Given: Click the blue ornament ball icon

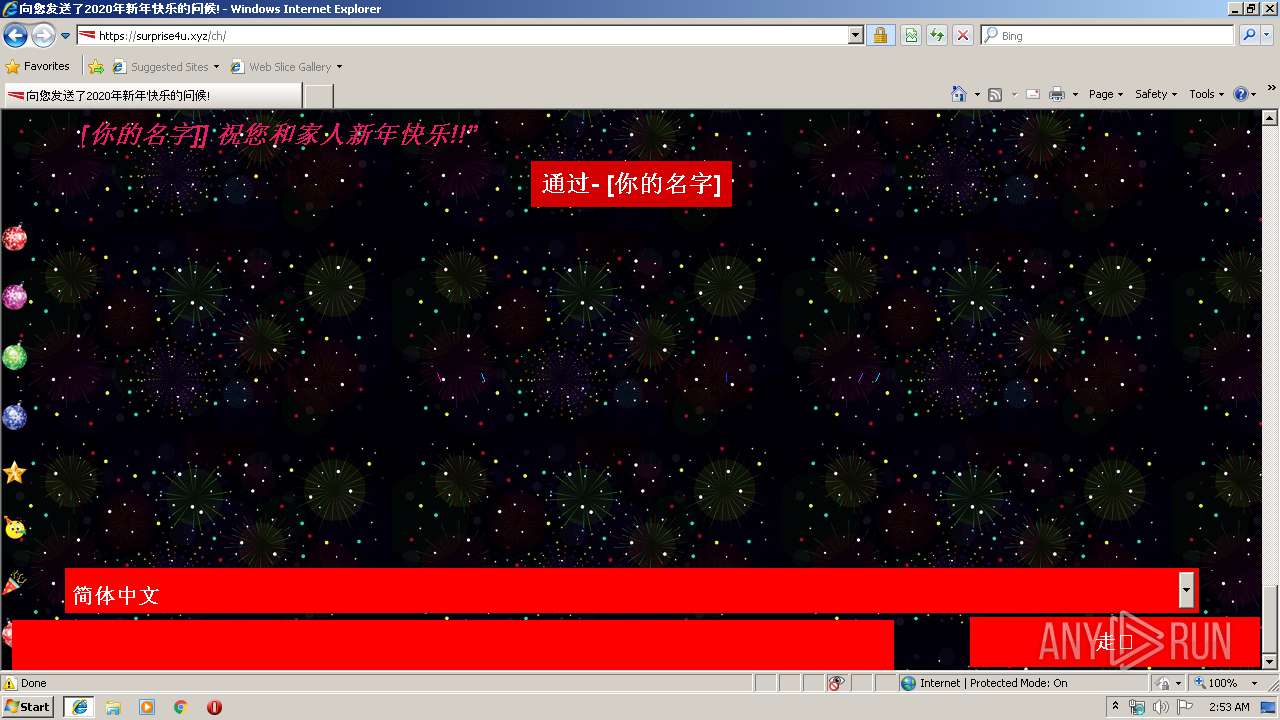Looking at the screenshot, I should click(14, 416).
